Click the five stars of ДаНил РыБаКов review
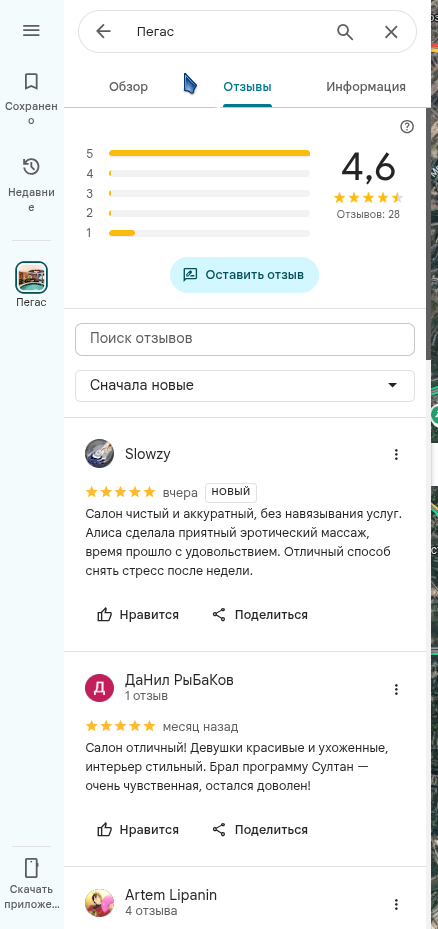 tap(120, 726)
